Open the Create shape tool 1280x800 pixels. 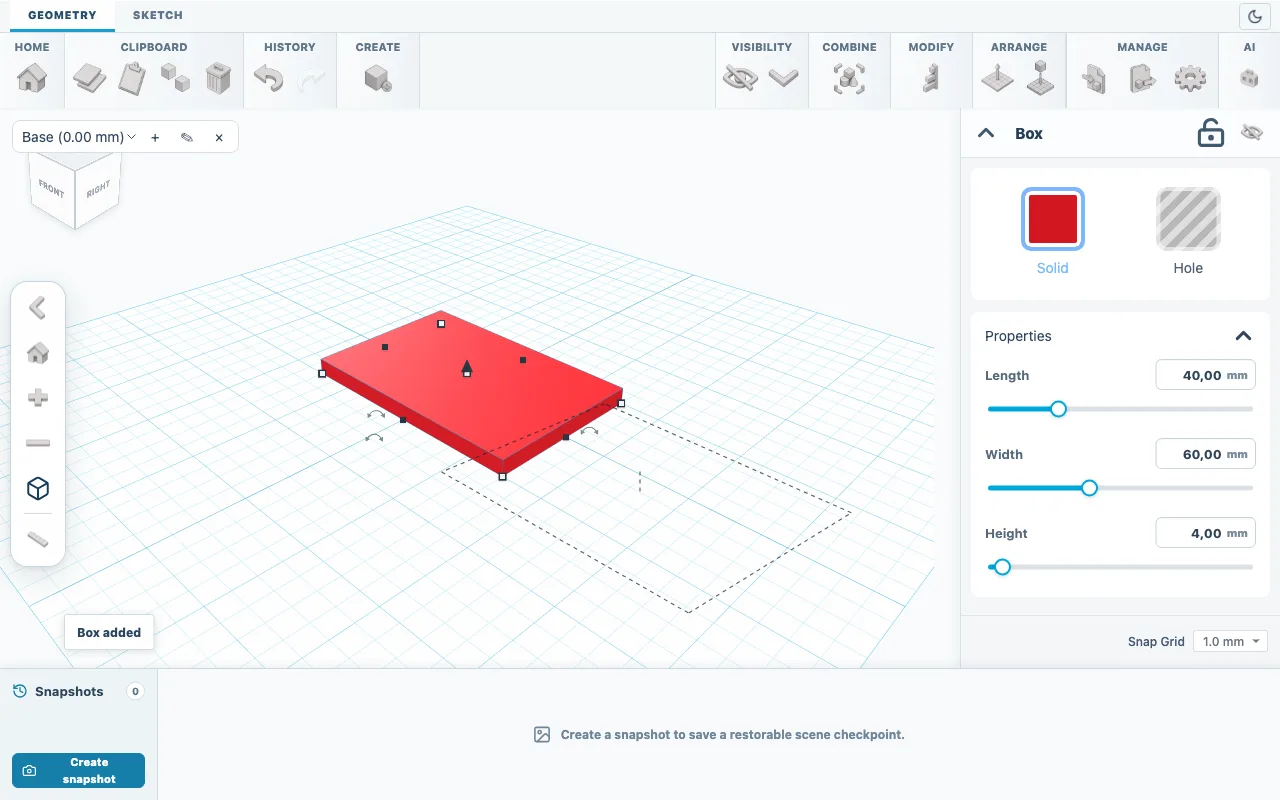(378, 78)
